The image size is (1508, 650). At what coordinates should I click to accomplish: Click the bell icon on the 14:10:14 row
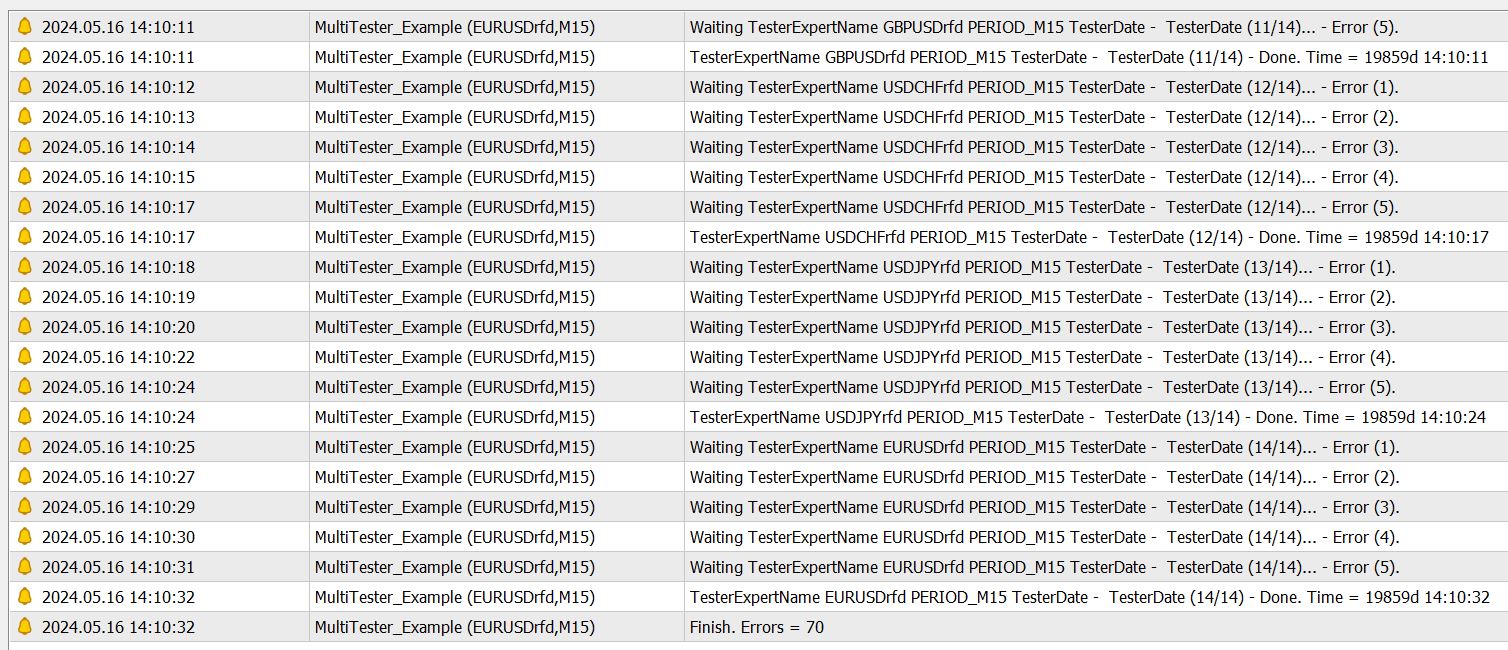point(25,147)
